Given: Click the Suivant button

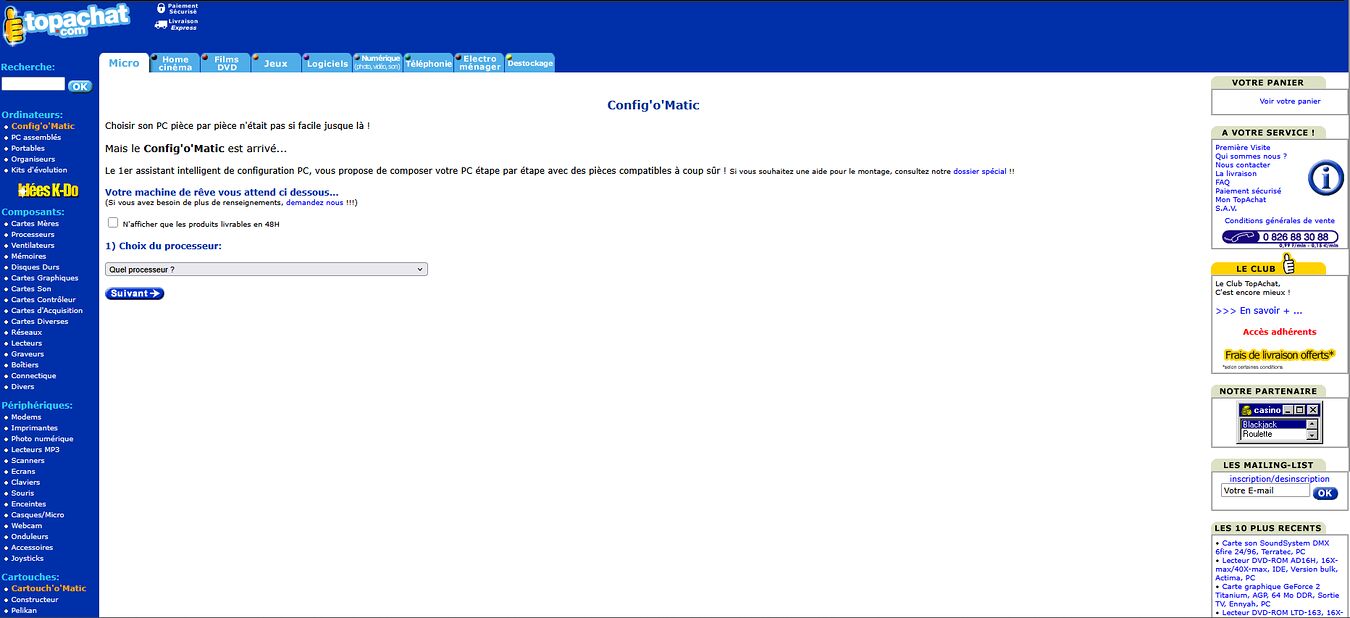Looking at the screenshot, I should [134, 294].
